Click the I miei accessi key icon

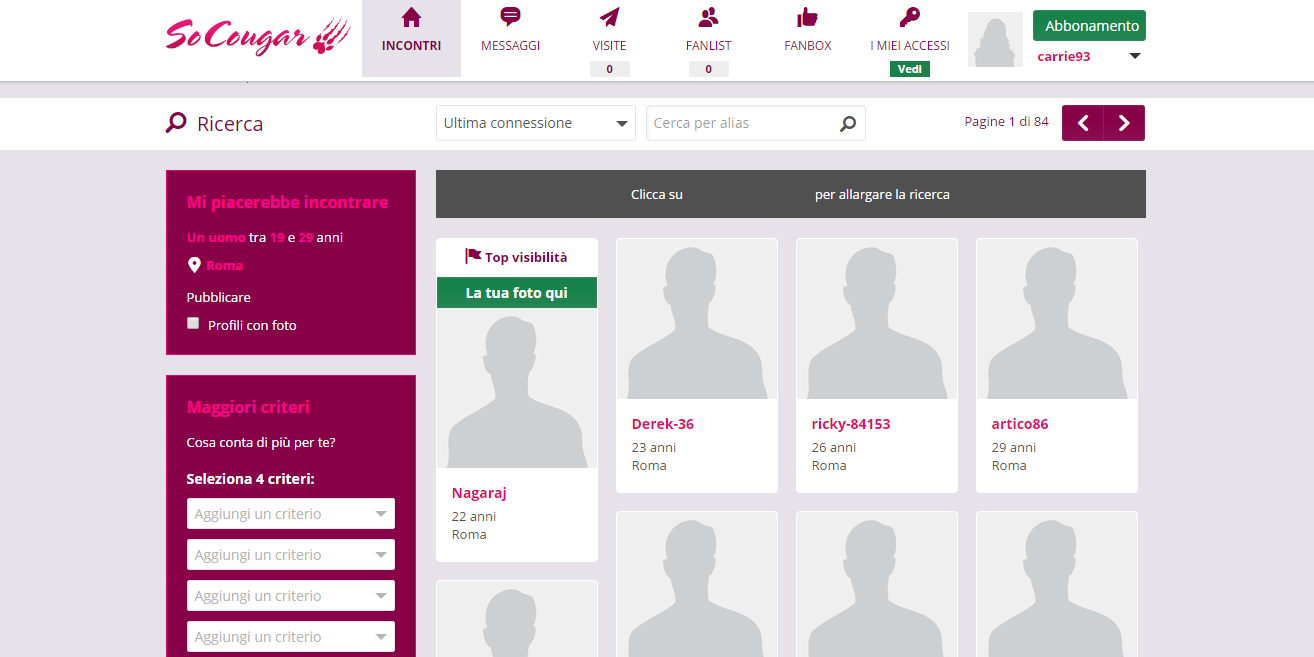[909, 17]
